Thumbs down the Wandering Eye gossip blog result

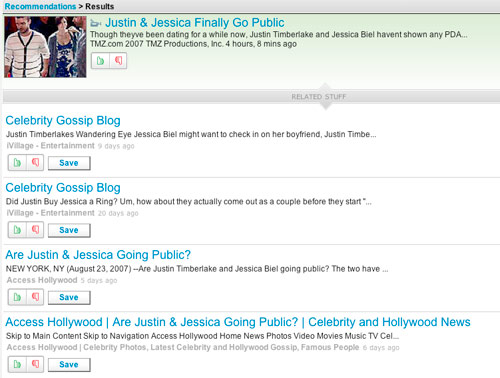point(35,163)
